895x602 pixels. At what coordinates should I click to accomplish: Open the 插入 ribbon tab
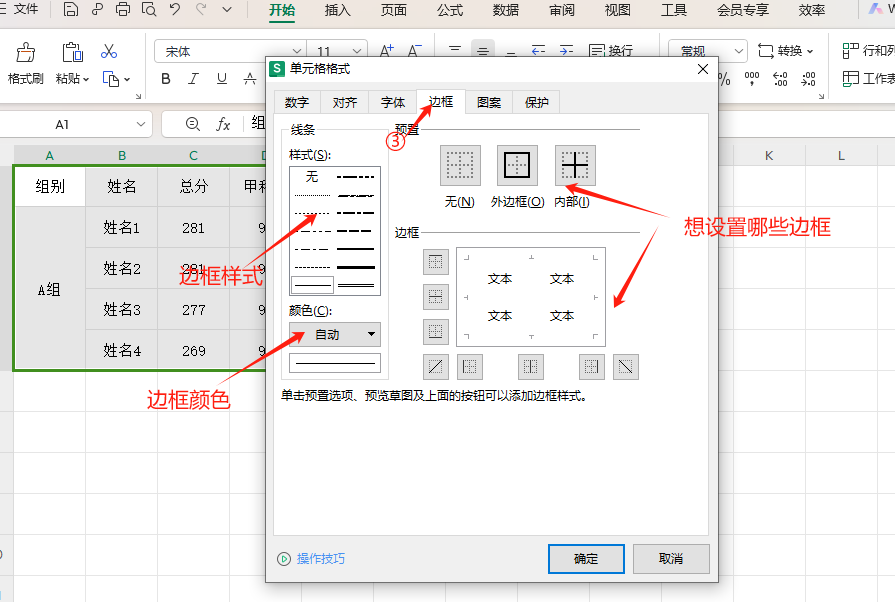[x=337, y=10]
